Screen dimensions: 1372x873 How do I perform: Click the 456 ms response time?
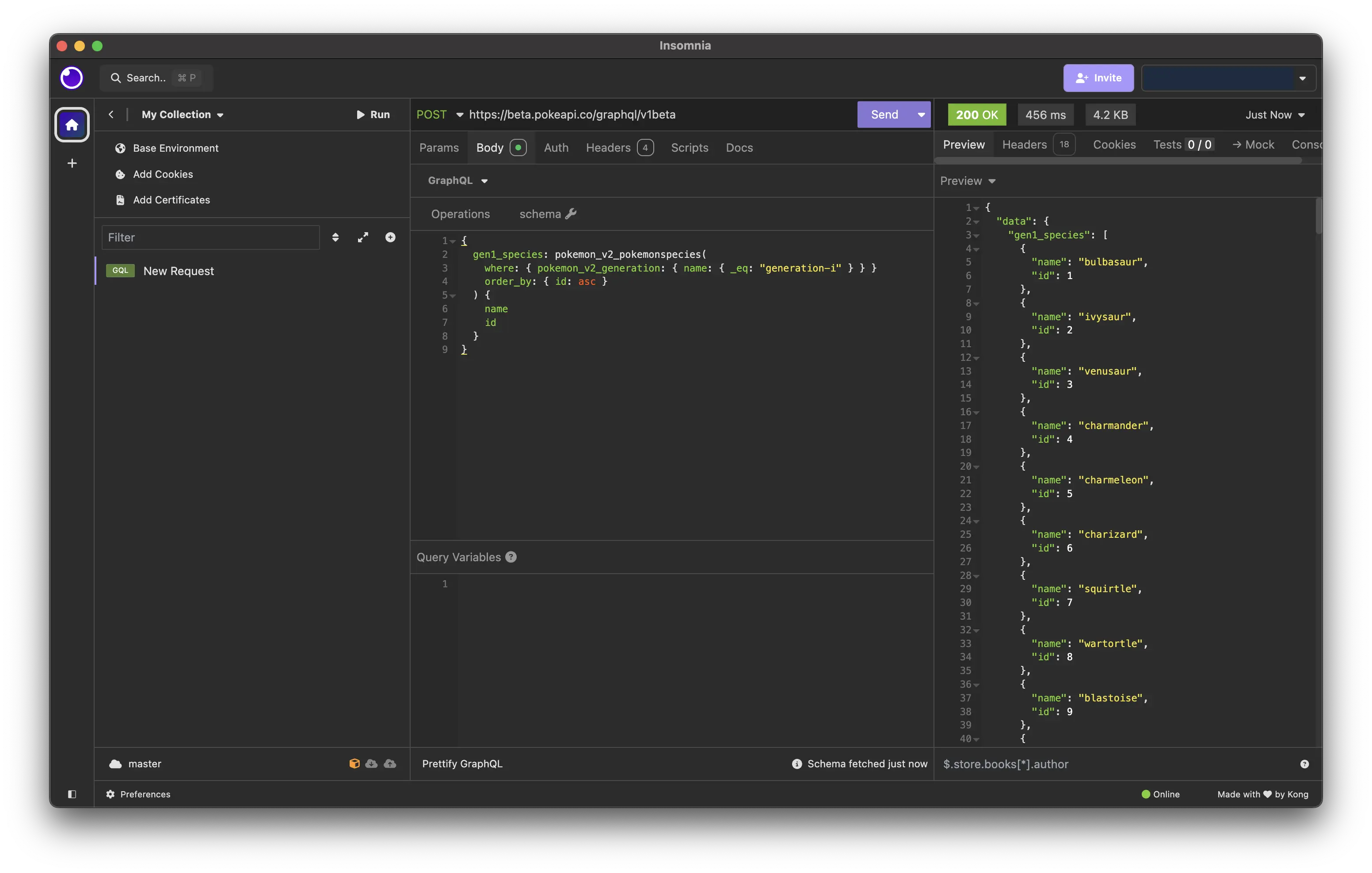tap(1045, 115)
